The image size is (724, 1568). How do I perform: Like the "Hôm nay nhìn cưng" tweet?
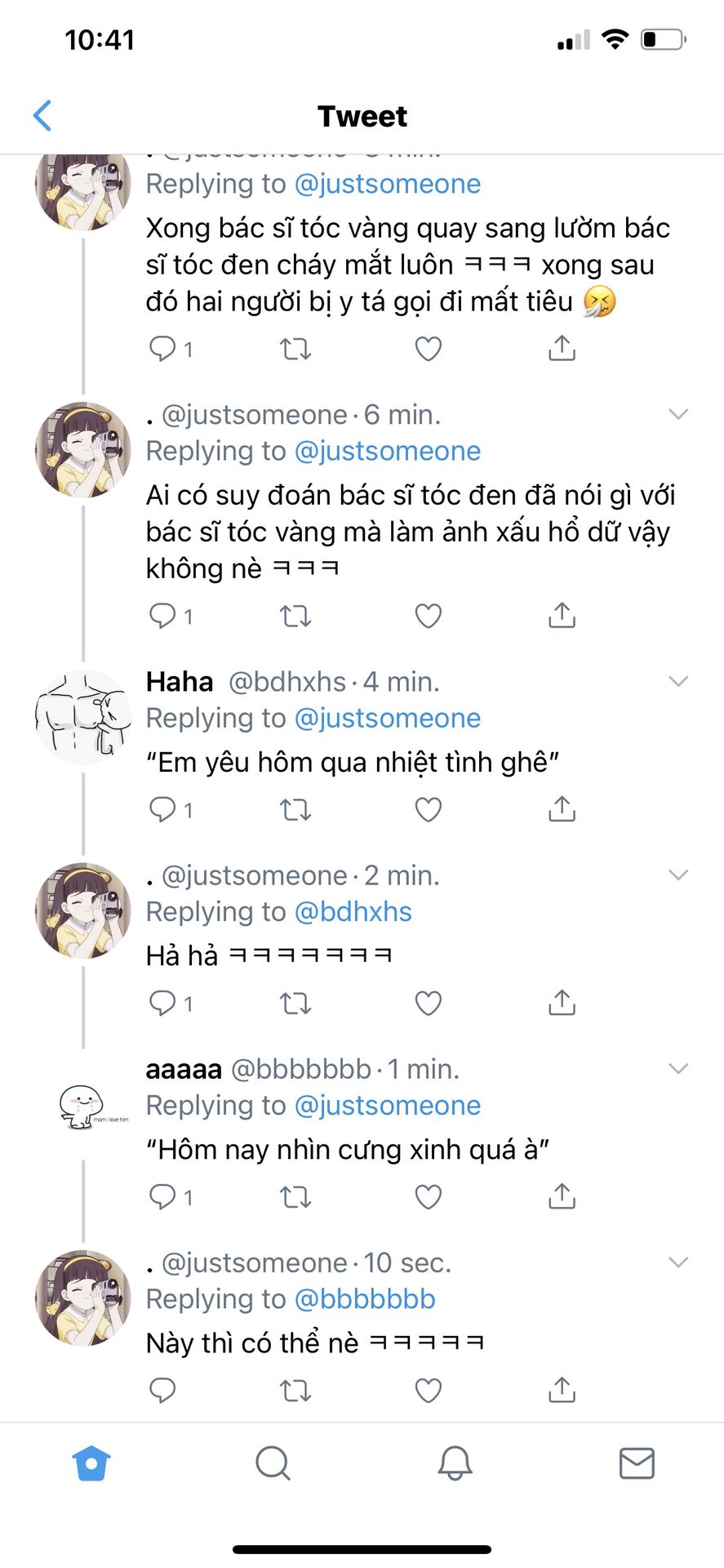point(428,1196)
